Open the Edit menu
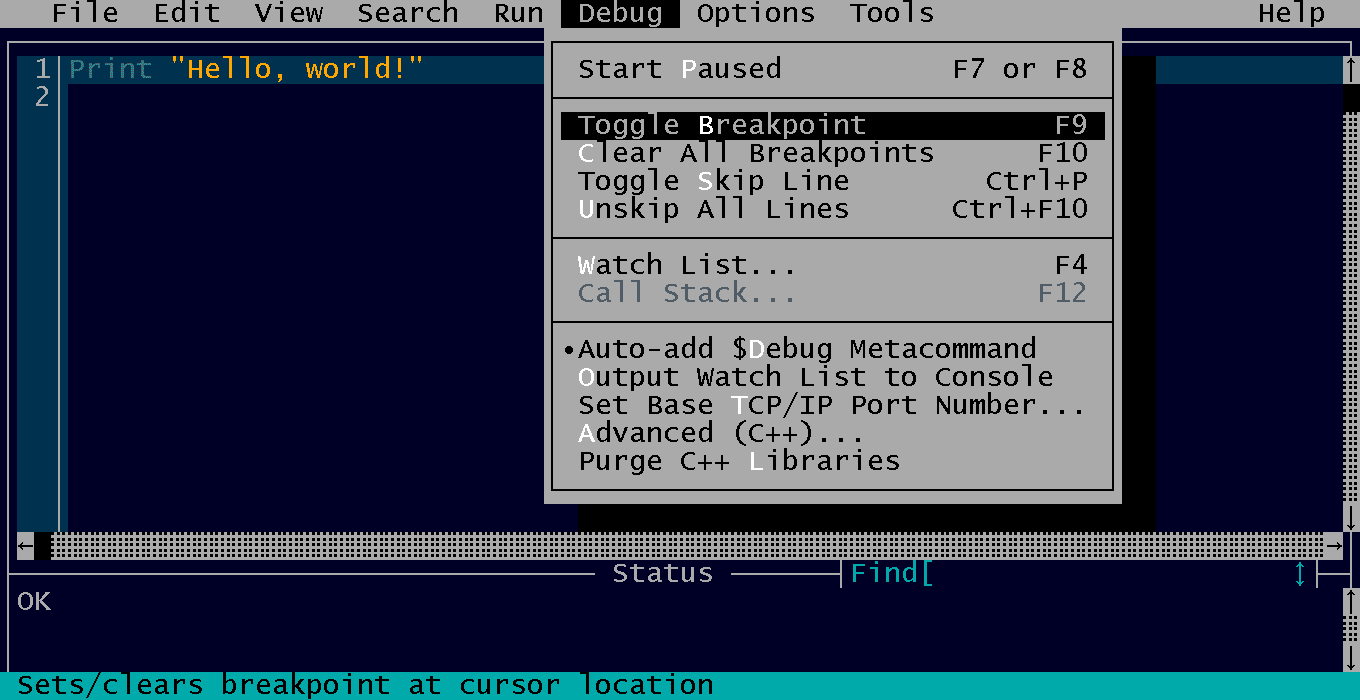The width and height of the screenshot is (1360, 700). click(x=187, y=13)
